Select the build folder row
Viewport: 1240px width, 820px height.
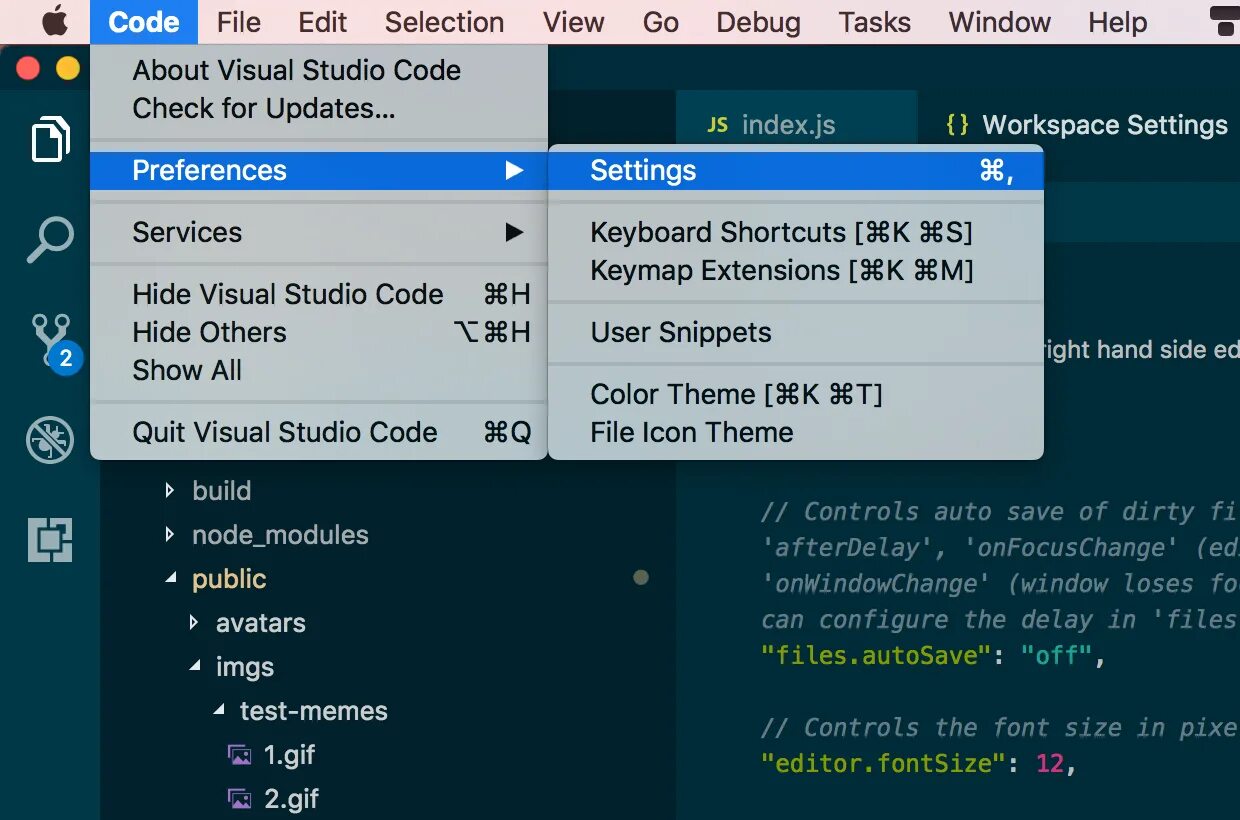point(388,491)
